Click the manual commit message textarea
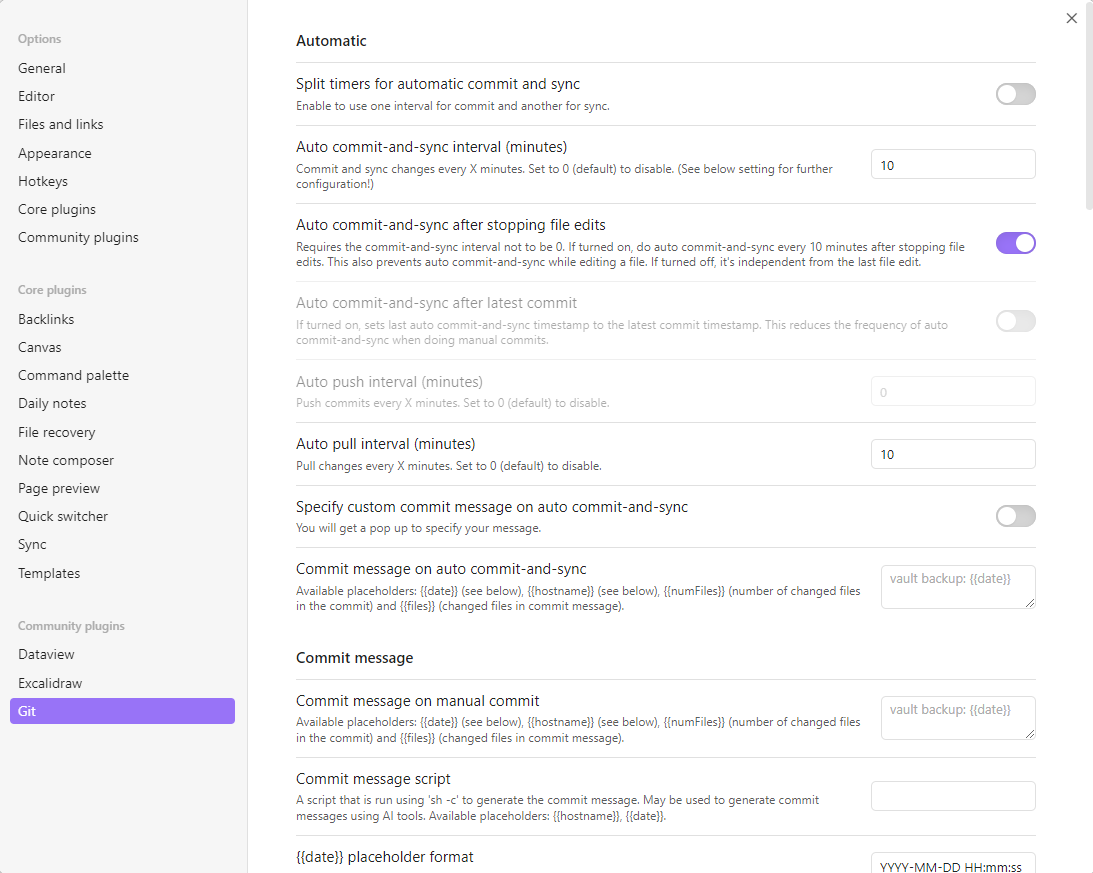This screenshot has height=873, width=1093. pyautogui.click(x=957, y=718)
